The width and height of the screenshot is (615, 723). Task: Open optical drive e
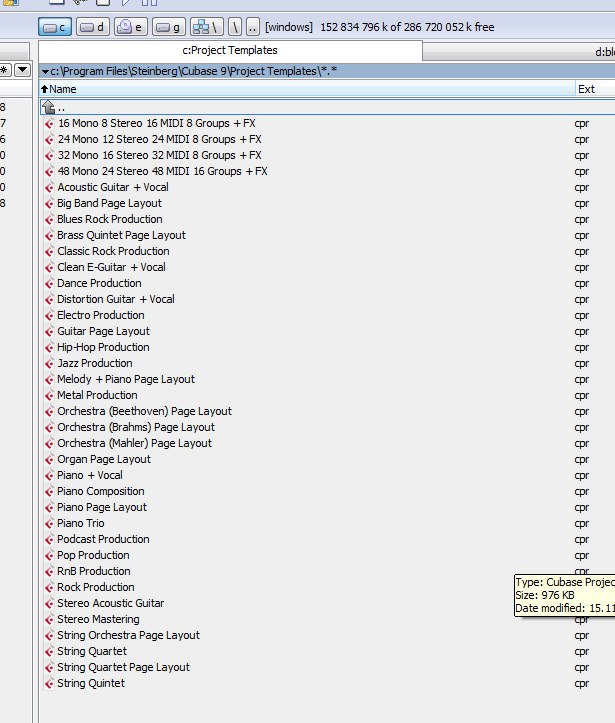coord(130,27)
